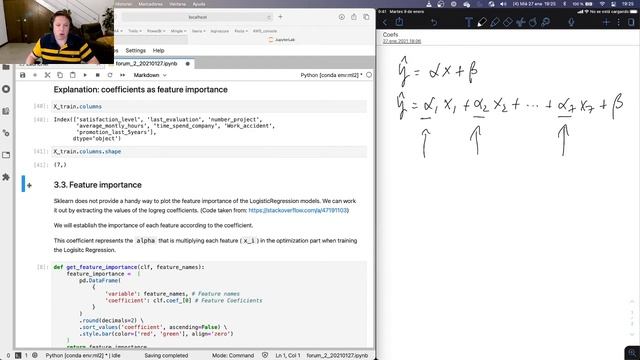The height and width of the screenshot is (360, 640).
Task: Select the Explanation coefficients heading text
Action: [141, 90]
